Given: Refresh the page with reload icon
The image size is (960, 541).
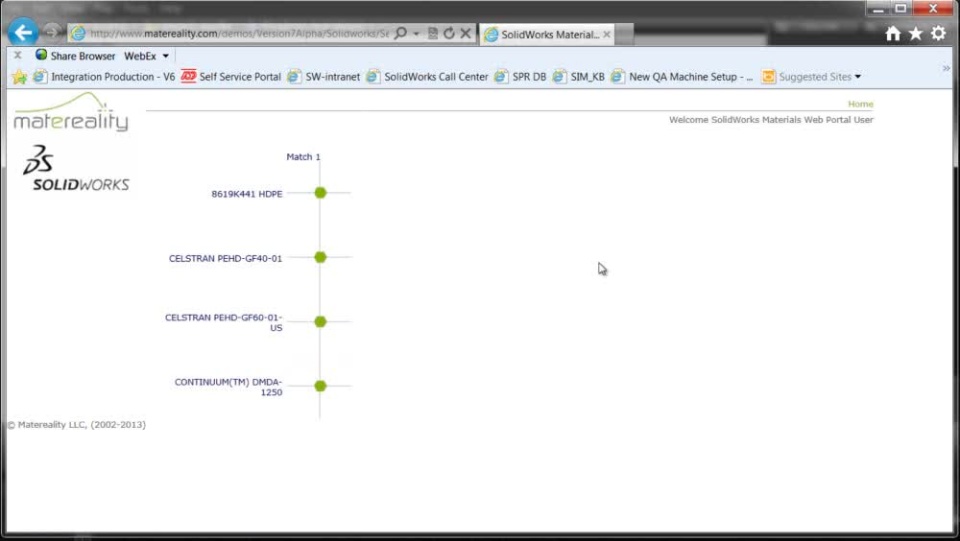Looking at the screenshot, I should (449, 33).
